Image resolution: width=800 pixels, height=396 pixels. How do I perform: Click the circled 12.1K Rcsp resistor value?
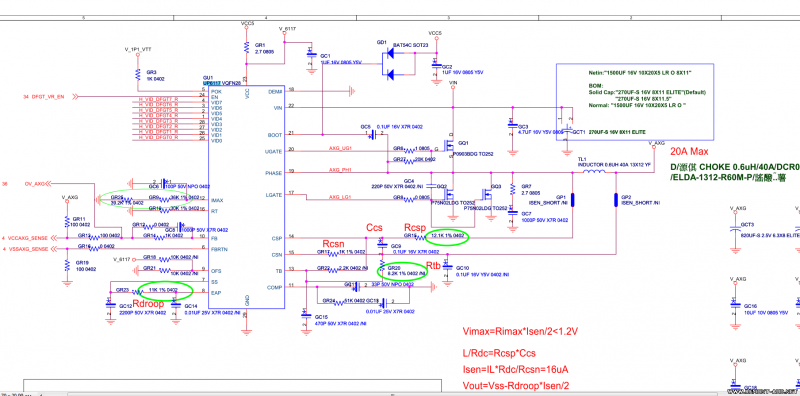(x=447, y=236)
